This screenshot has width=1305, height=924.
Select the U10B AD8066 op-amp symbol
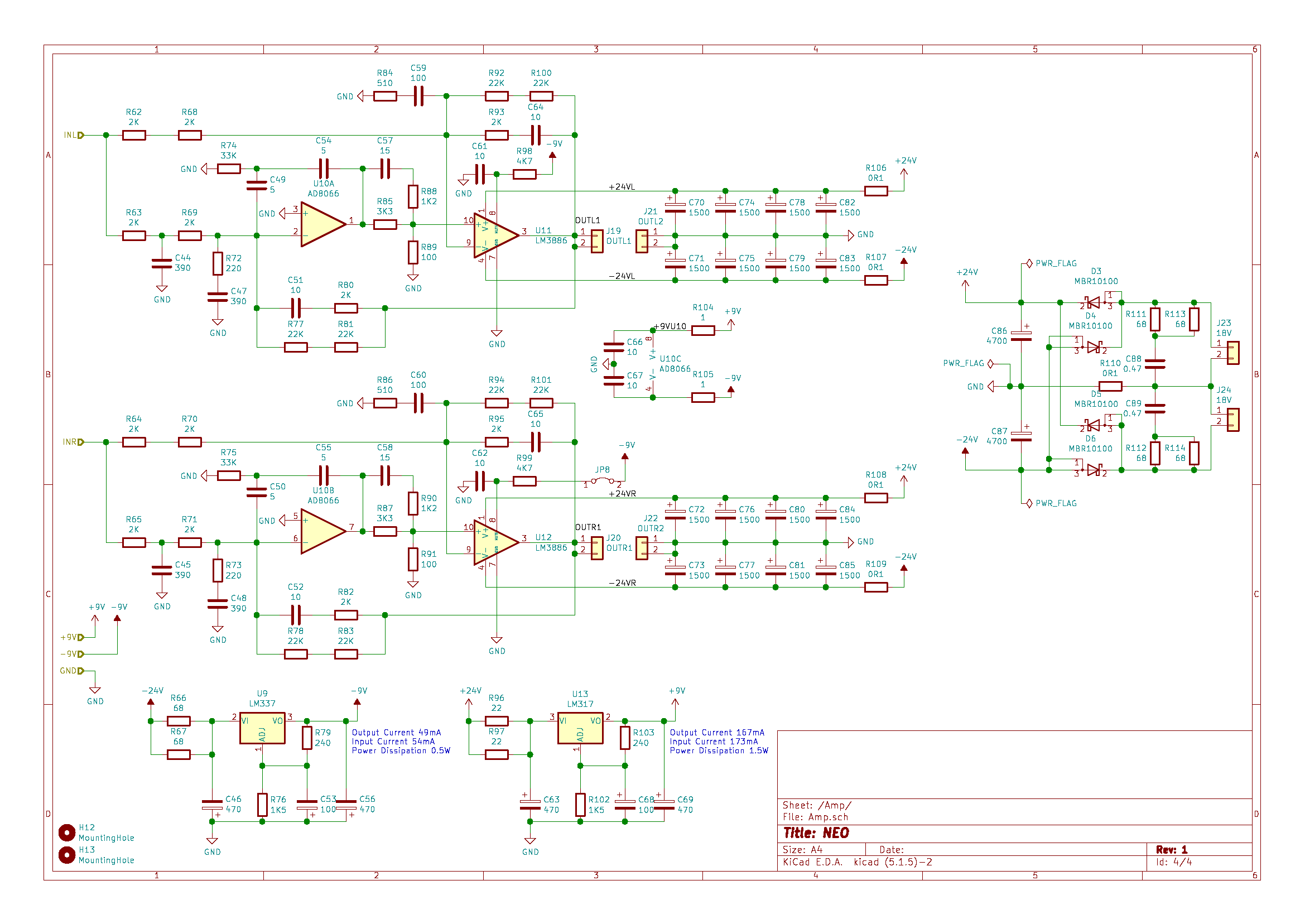(322, 531)
